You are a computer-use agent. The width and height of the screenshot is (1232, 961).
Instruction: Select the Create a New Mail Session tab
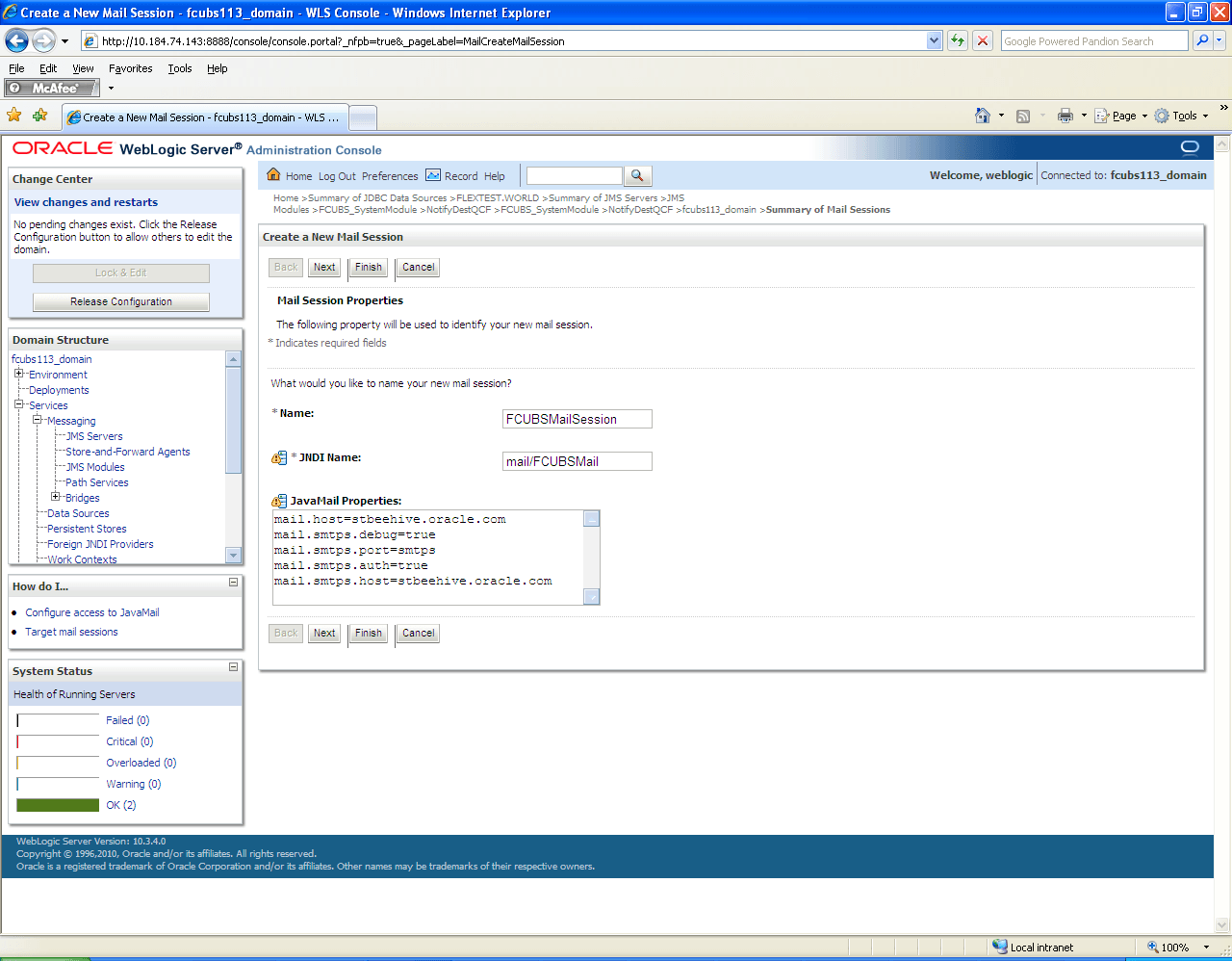pos(204,117)
